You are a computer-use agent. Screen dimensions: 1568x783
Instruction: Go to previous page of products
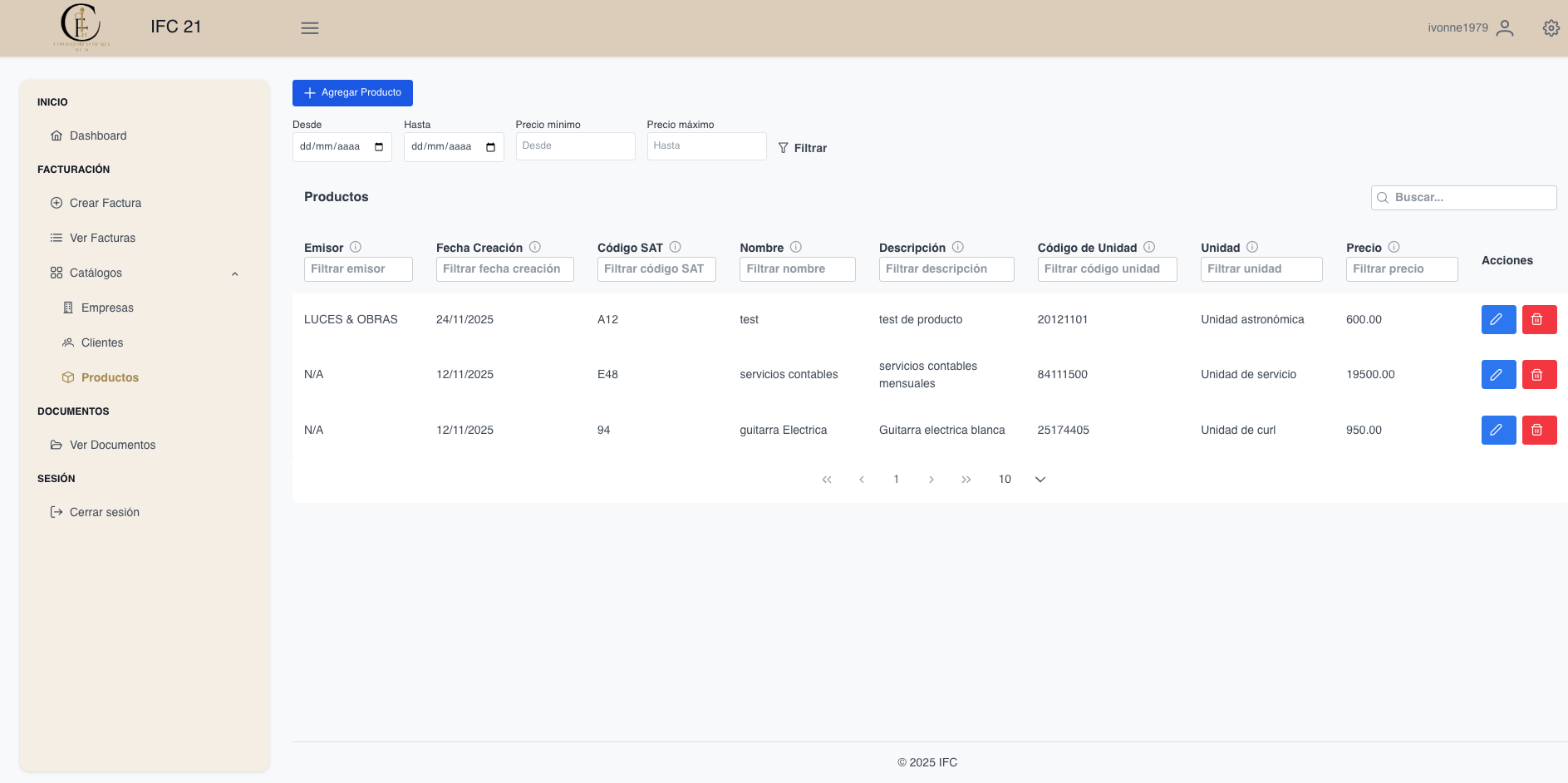[862, 480]
